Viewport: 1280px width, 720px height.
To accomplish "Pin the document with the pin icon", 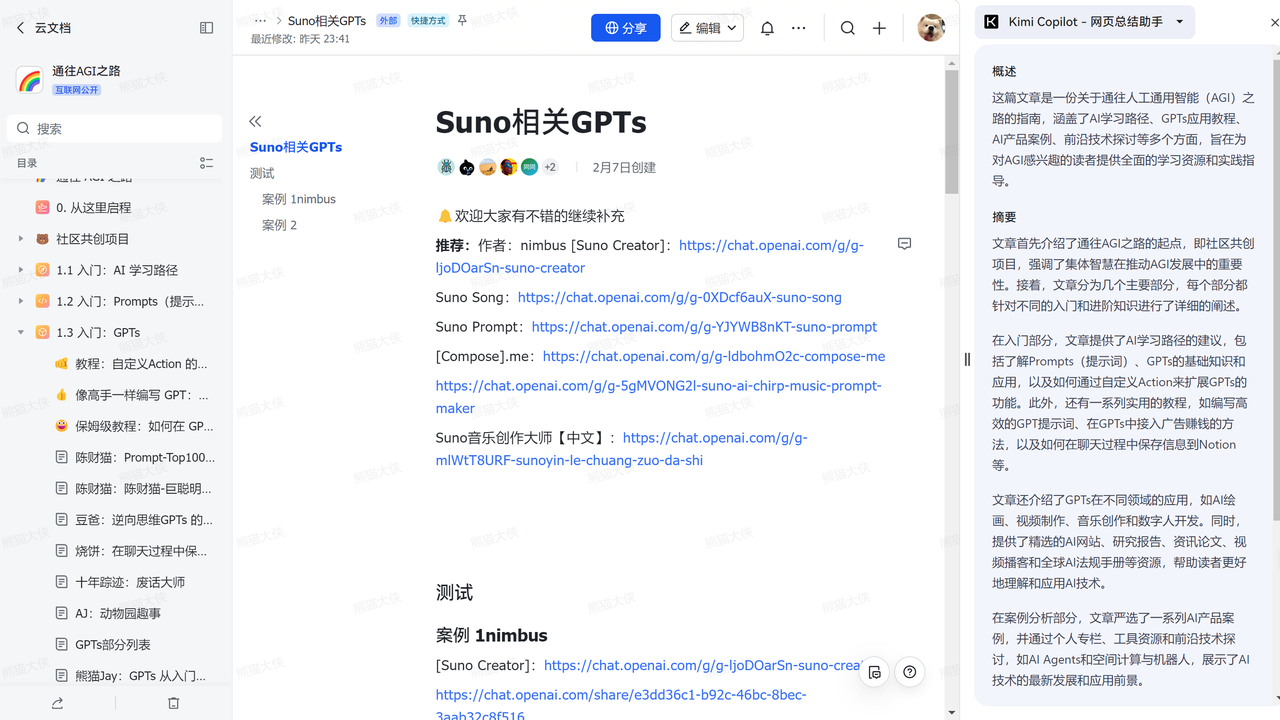I will [462, 20].
